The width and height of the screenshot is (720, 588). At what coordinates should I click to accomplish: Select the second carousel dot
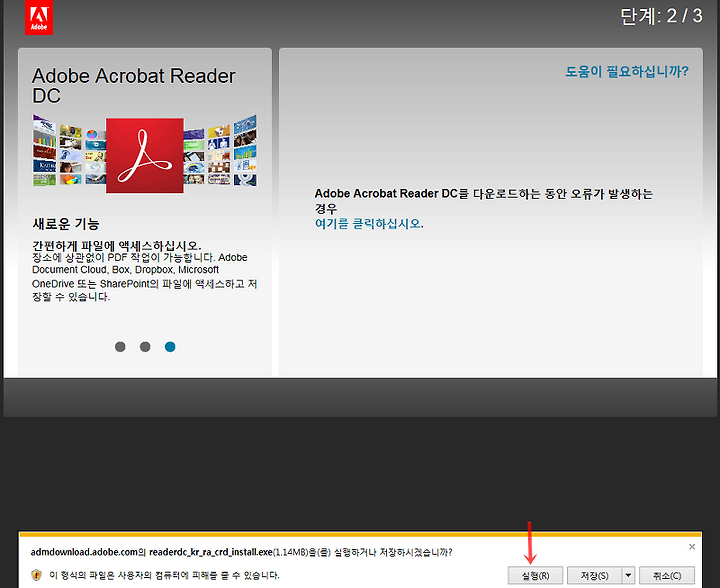coord(145,347)
